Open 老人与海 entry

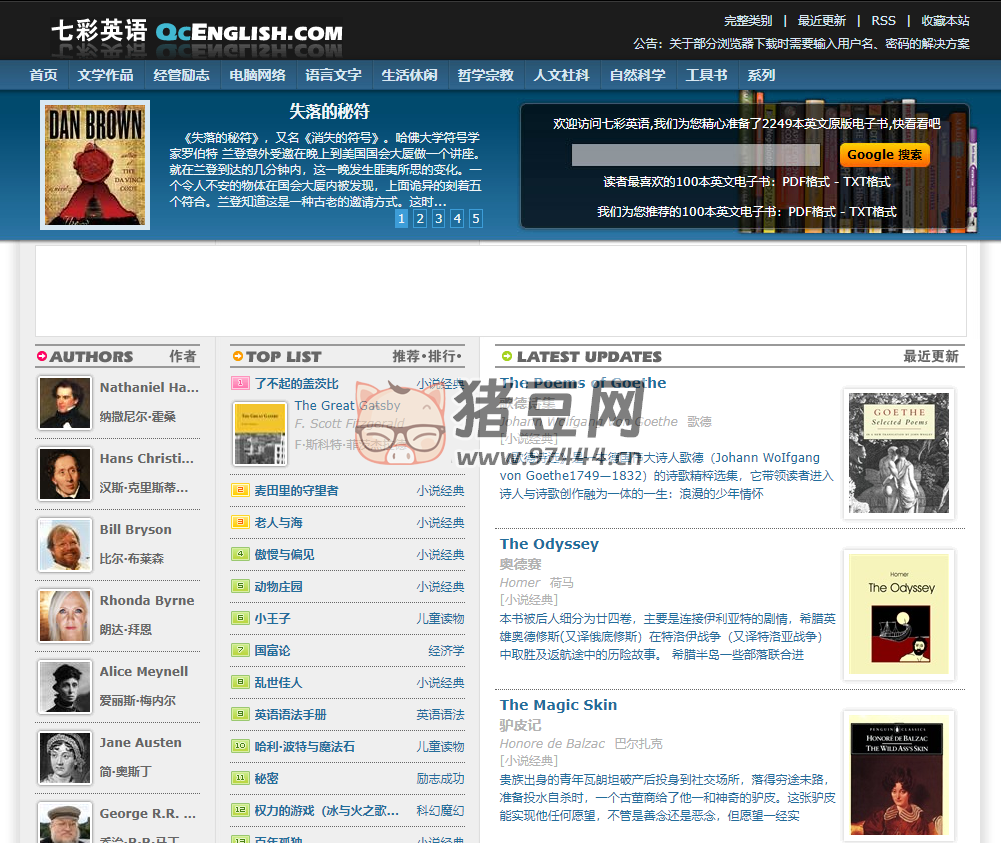[x=278, y=523]
